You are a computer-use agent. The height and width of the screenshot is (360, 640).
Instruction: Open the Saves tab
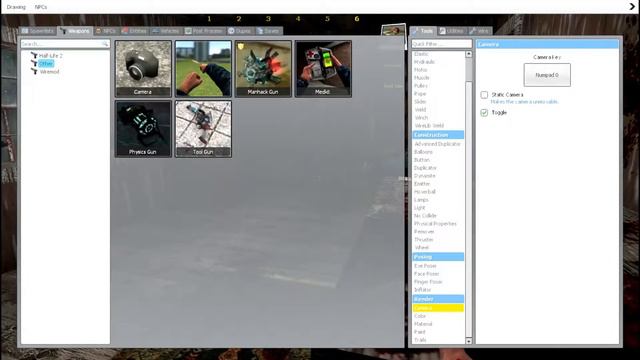pos(268,31)
